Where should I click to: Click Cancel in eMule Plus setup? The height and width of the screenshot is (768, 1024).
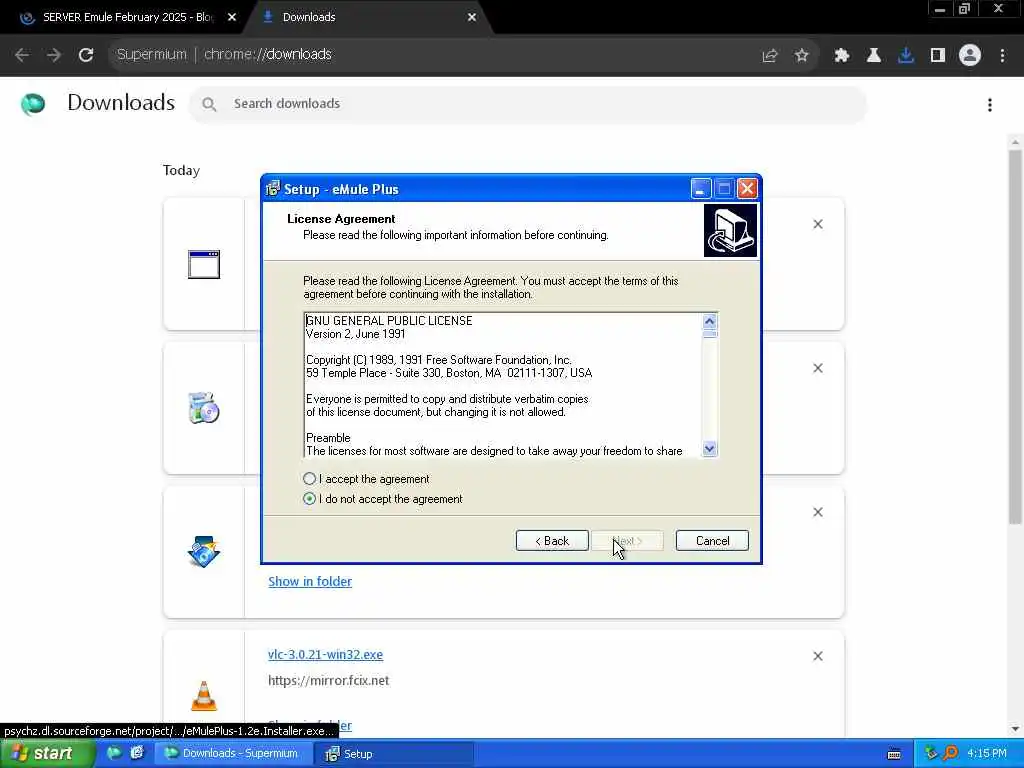coord(712,541)
